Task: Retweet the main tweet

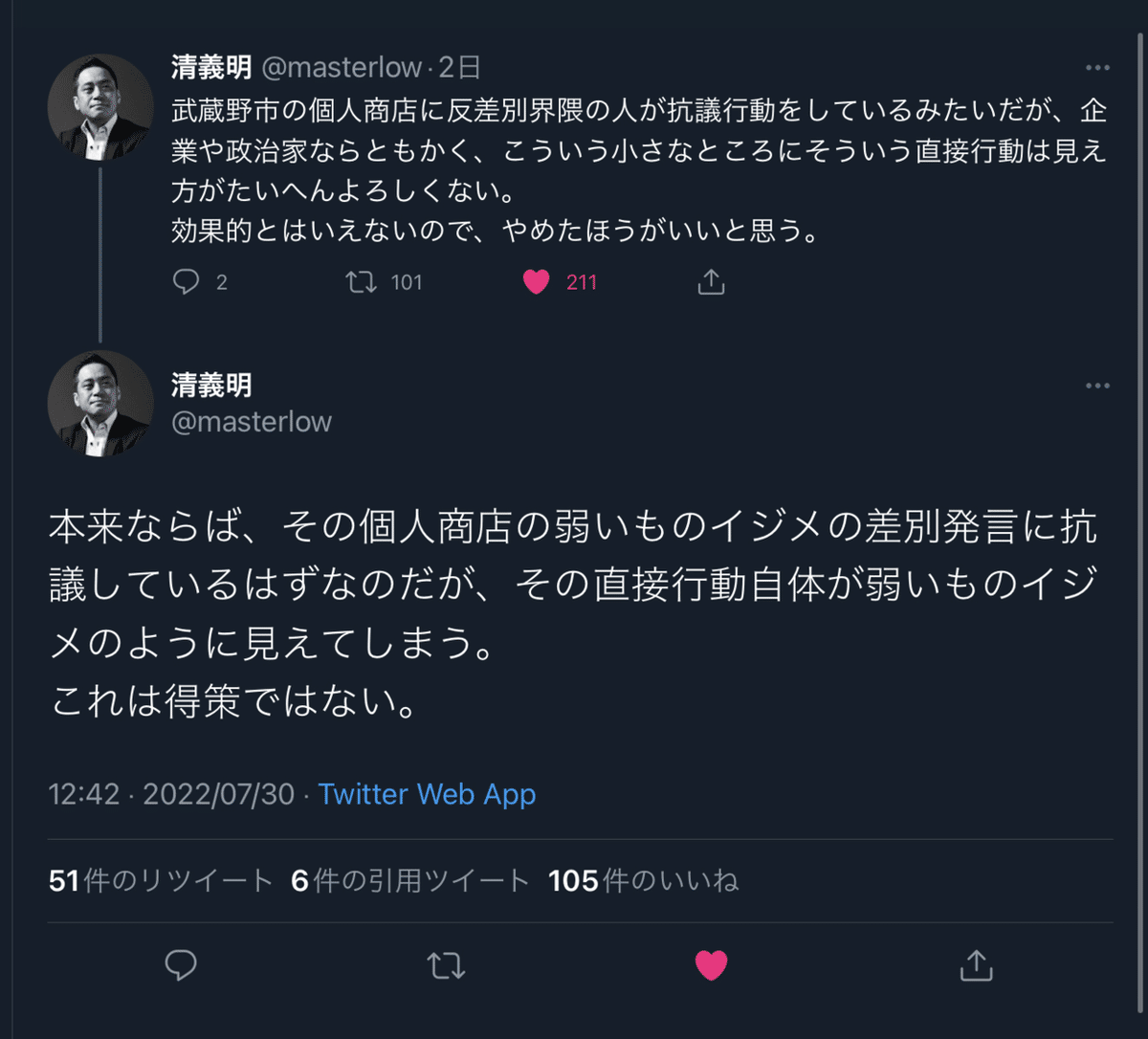Action: pyautogui.click(x=446, y=965)
